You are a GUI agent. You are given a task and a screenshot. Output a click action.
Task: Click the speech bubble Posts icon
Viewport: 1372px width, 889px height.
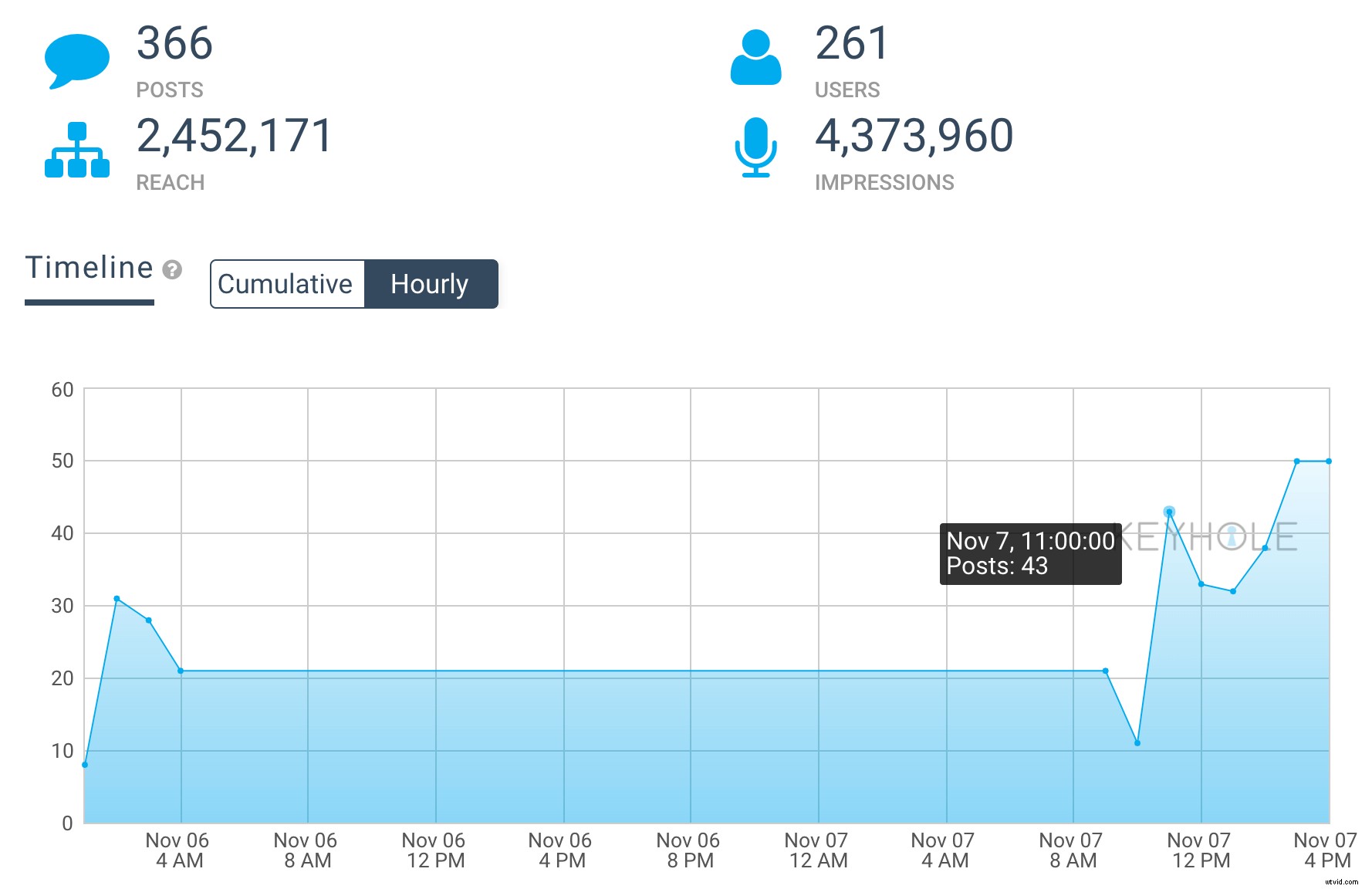point(76,60)
